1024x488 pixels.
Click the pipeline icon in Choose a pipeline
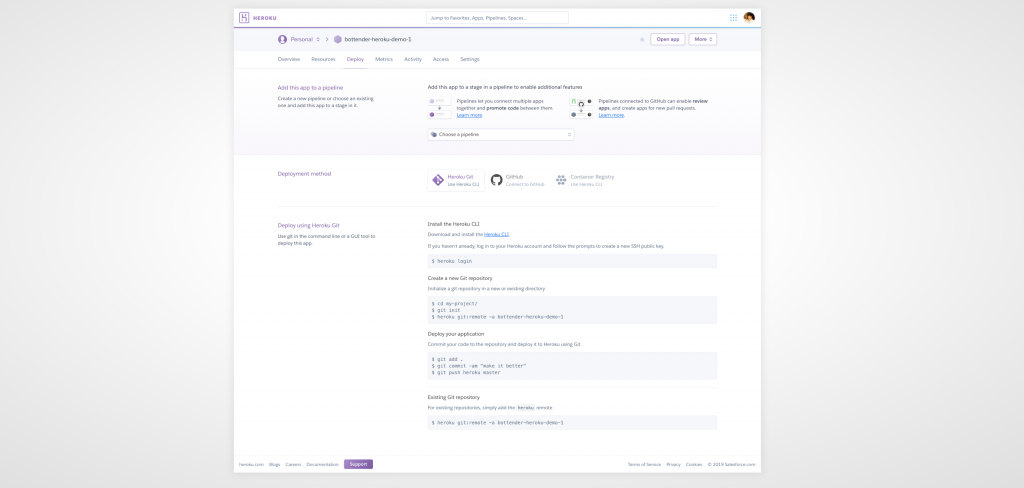(434, 134)
